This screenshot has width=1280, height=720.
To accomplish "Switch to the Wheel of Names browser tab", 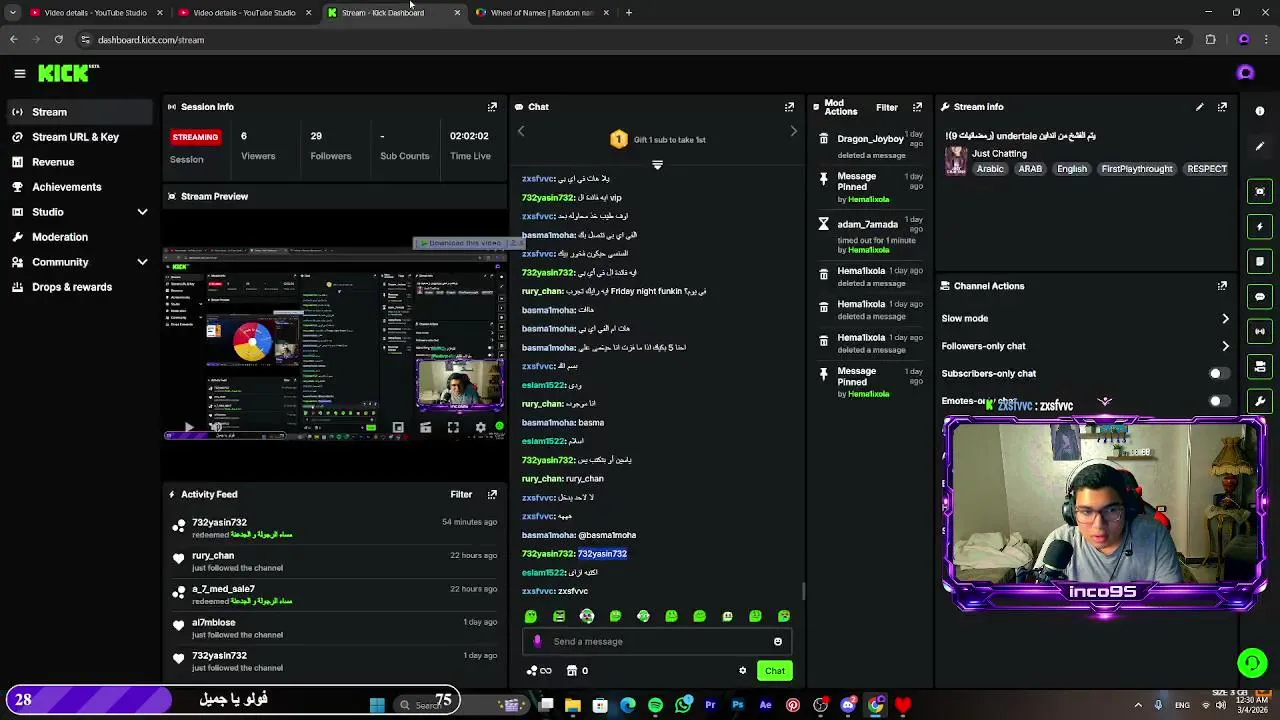I will (541, 13).
